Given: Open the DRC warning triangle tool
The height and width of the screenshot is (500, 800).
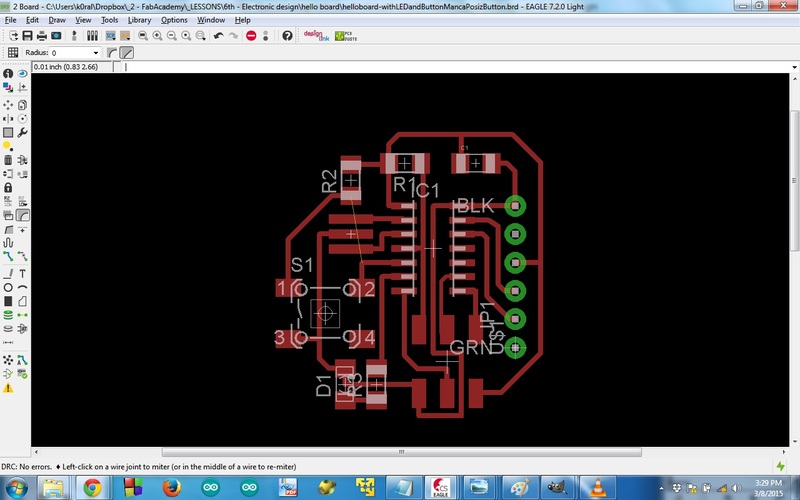Looking at the screenshot, I should click(8, 388).
